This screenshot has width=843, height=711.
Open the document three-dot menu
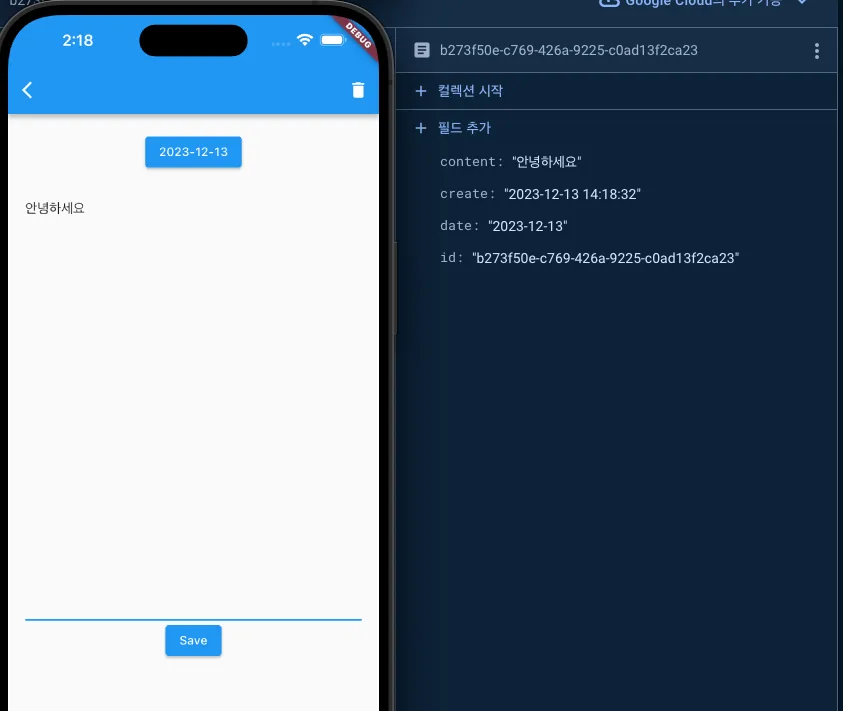click(817, 51)
